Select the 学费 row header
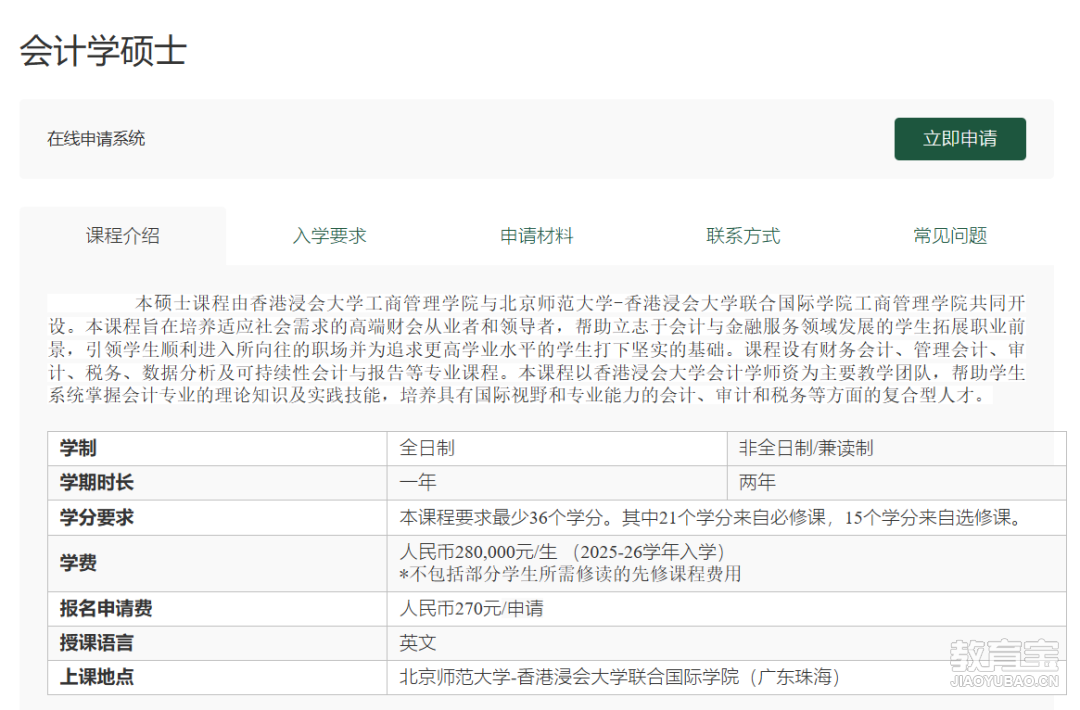Viewport: 1080px width, 710px height. point(217,563)
